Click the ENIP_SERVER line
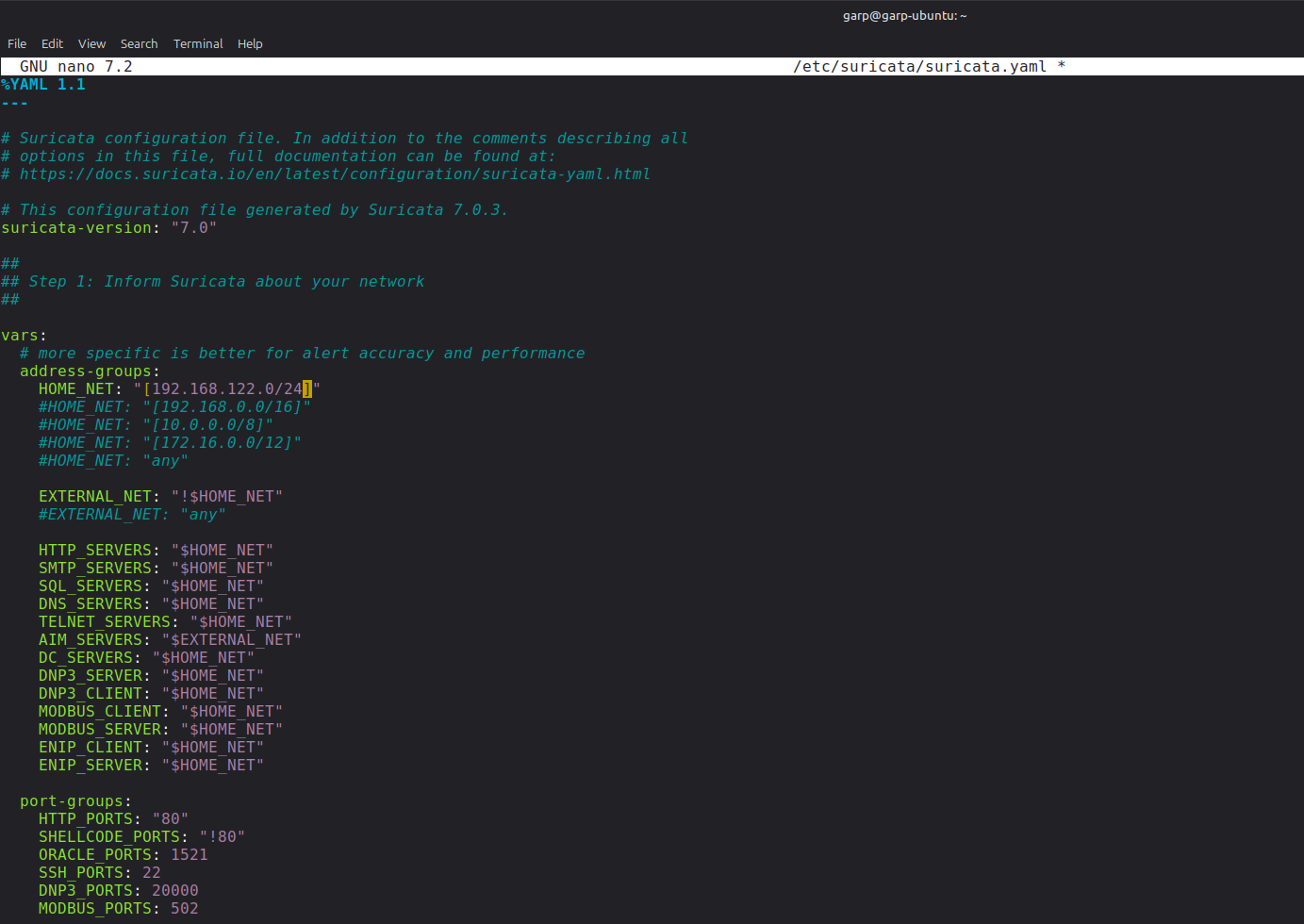1304x924 pixels. tap(152, 766)
